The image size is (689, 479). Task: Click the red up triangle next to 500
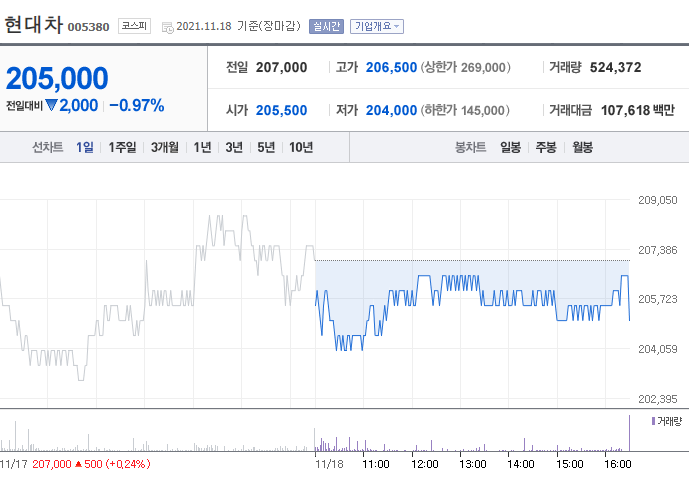[x=78, y=464]
